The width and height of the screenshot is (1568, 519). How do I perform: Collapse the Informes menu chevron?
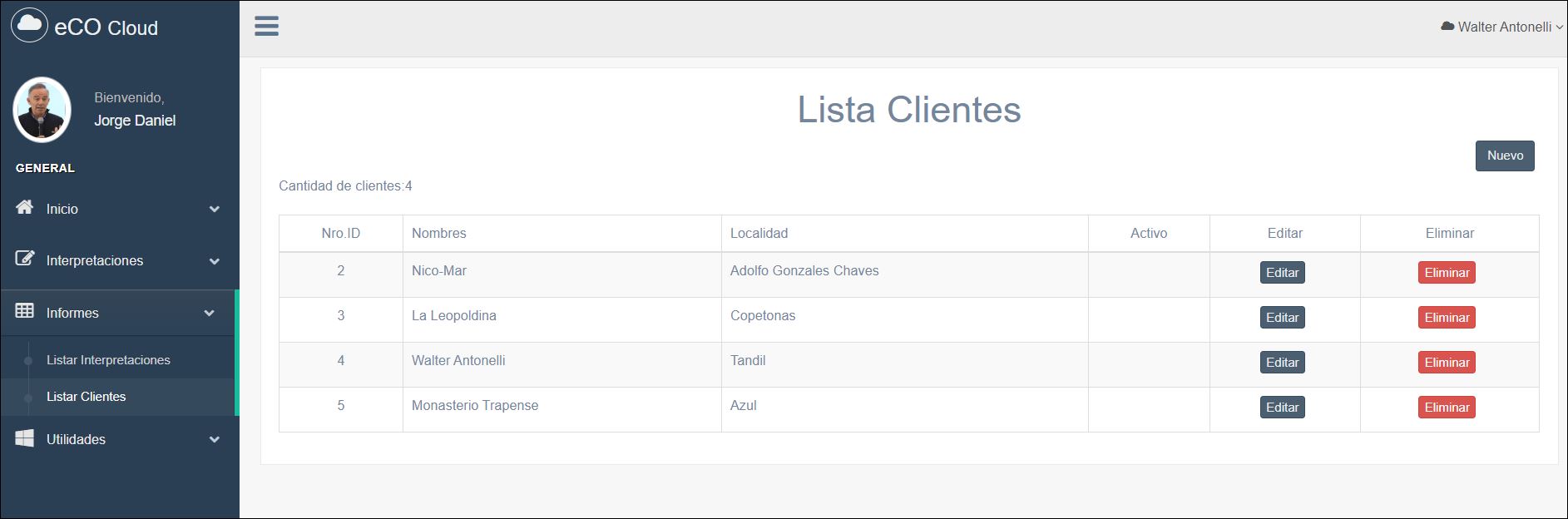[x=210, y=314]
